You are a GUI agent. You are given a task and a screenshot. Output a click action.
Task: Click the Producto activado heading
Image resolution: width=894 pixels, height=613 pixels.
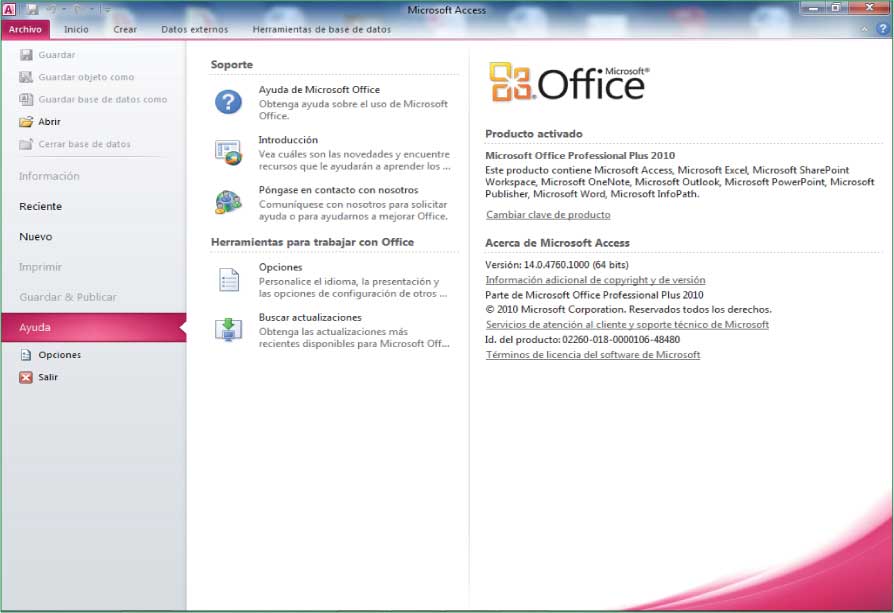click(x=534, y=133)
